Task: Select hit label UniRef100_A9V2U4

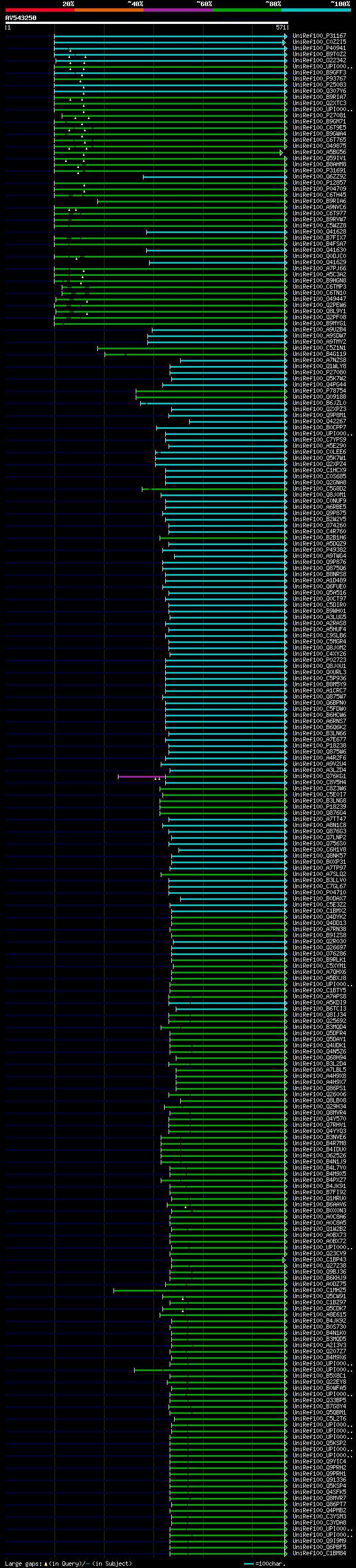Action: (x=319, y=764)
